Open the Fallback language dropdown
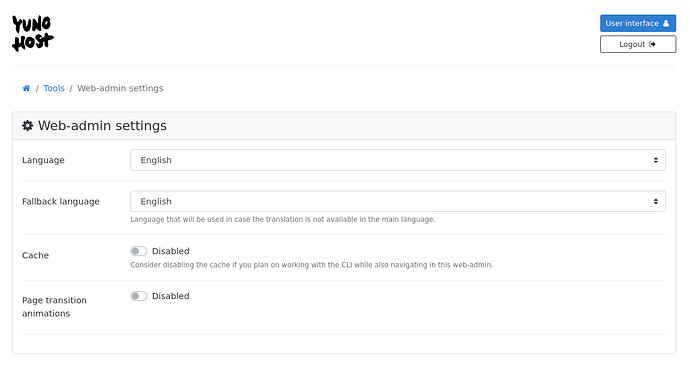This screenshot has width=690, height=365. click(398, 201)
